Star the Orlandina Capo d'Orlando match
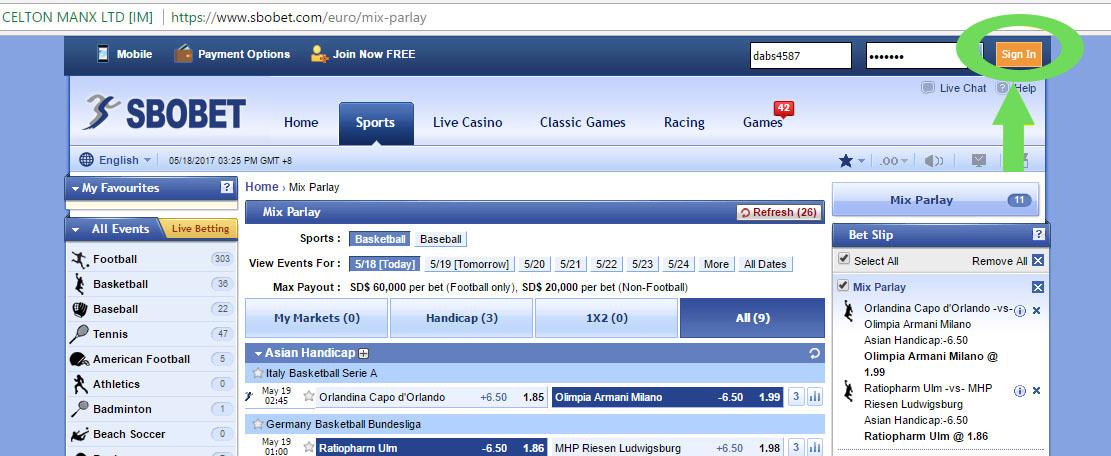1111x456 pixels. click(309, 397)
